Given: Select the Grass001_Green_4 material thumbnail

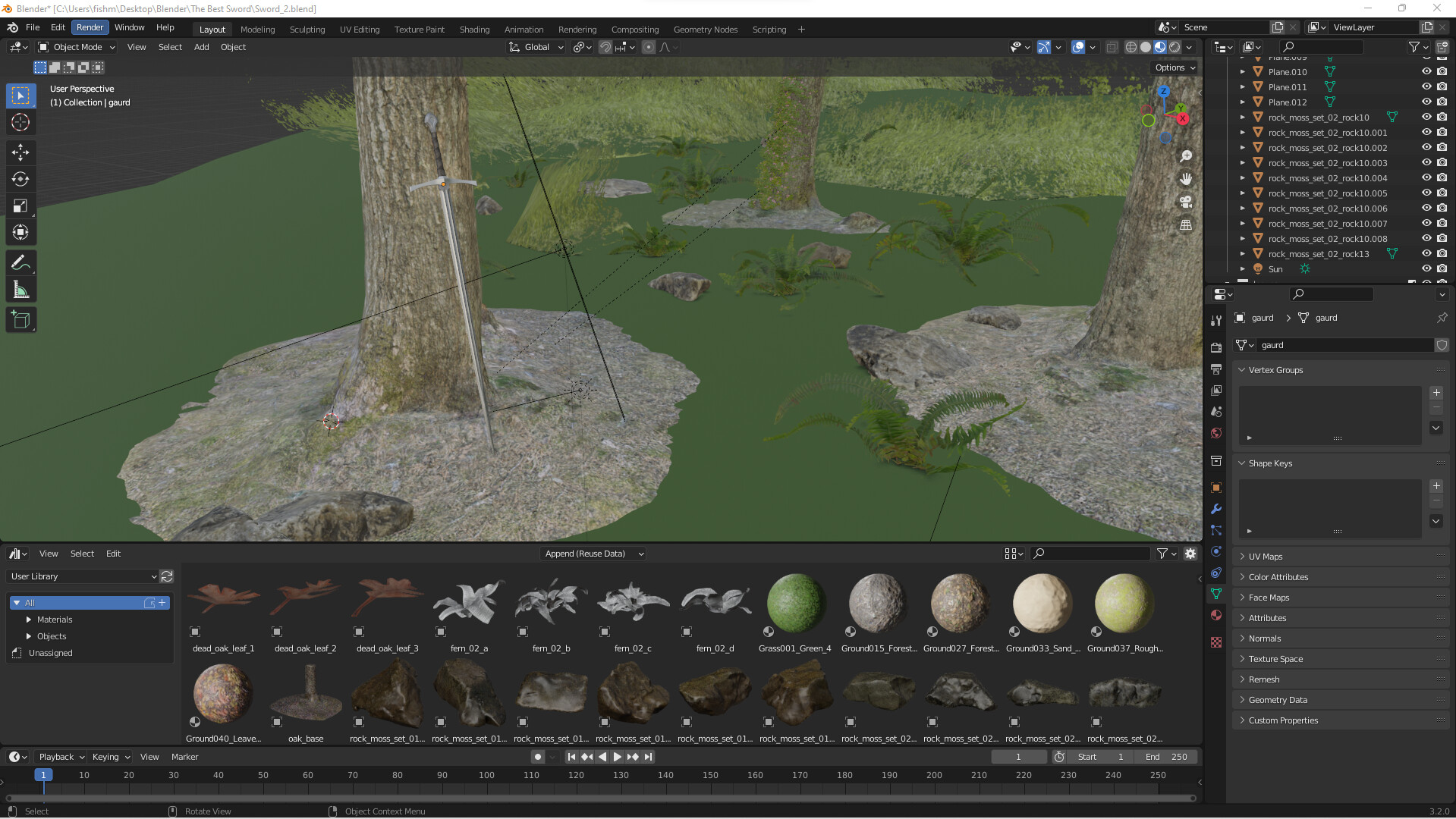Looking at the screenshot, I should (x=795, y=604).
